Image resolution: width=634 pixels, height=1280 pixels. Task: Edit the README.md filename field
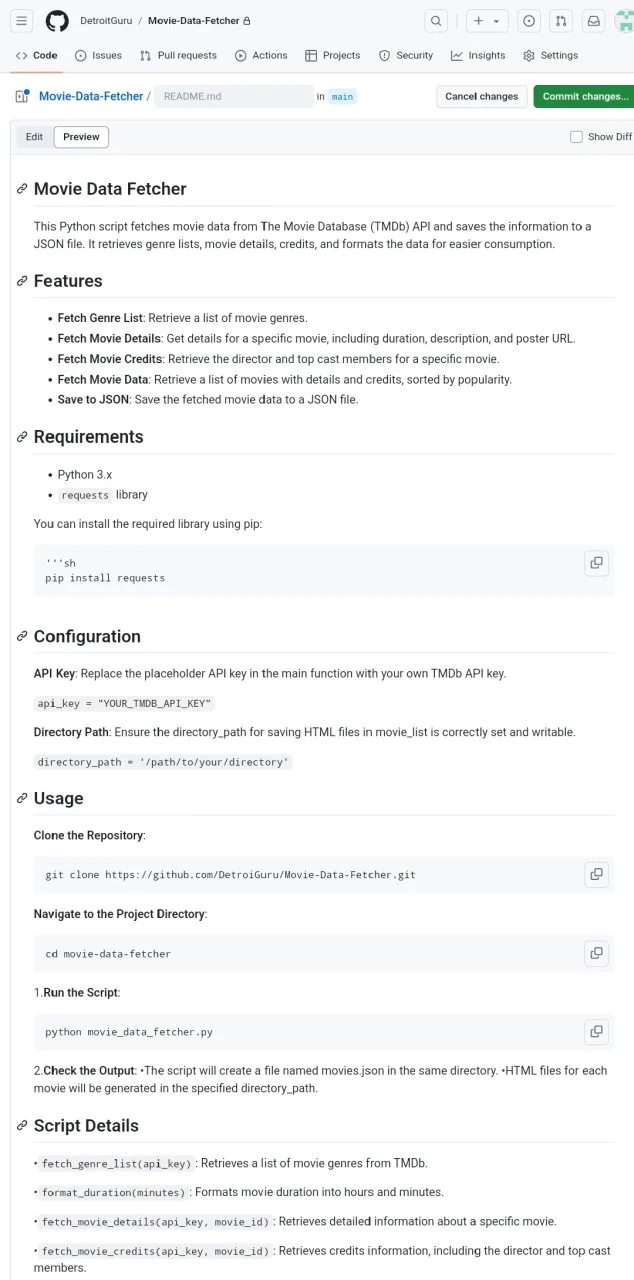pos(234,96)
